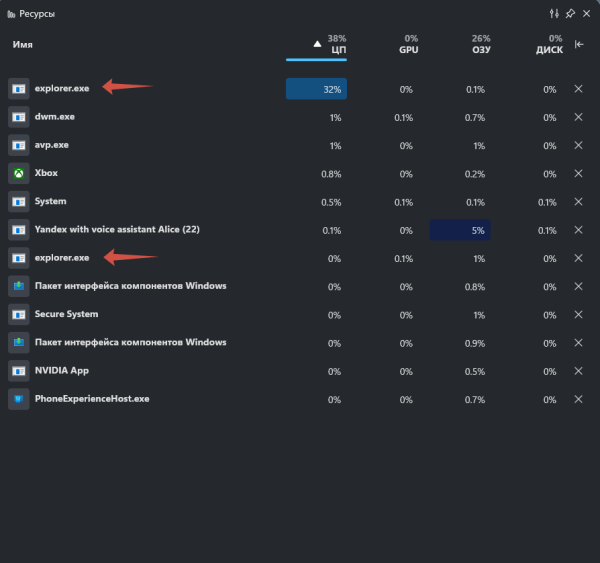Click the highlighted 5% RAM cell

[x=460, y=230]
